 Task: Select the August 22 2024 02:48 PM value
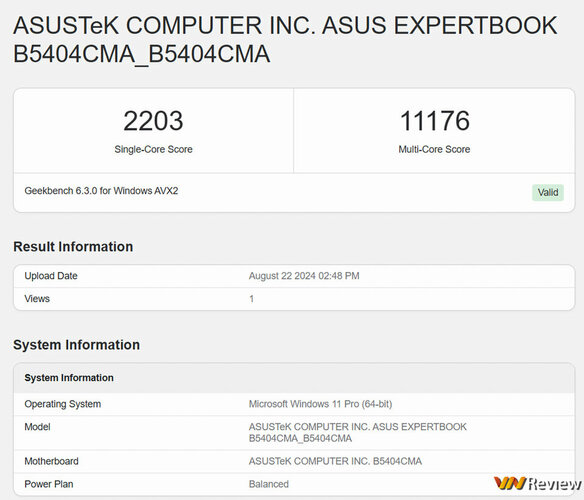[x=304, y=276]
